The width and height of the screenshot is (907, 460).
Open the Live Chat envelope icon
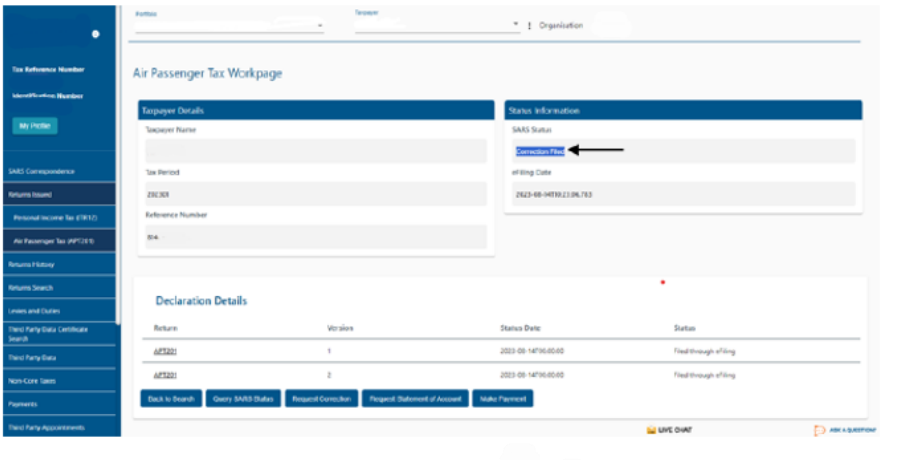tap(651, 430)
